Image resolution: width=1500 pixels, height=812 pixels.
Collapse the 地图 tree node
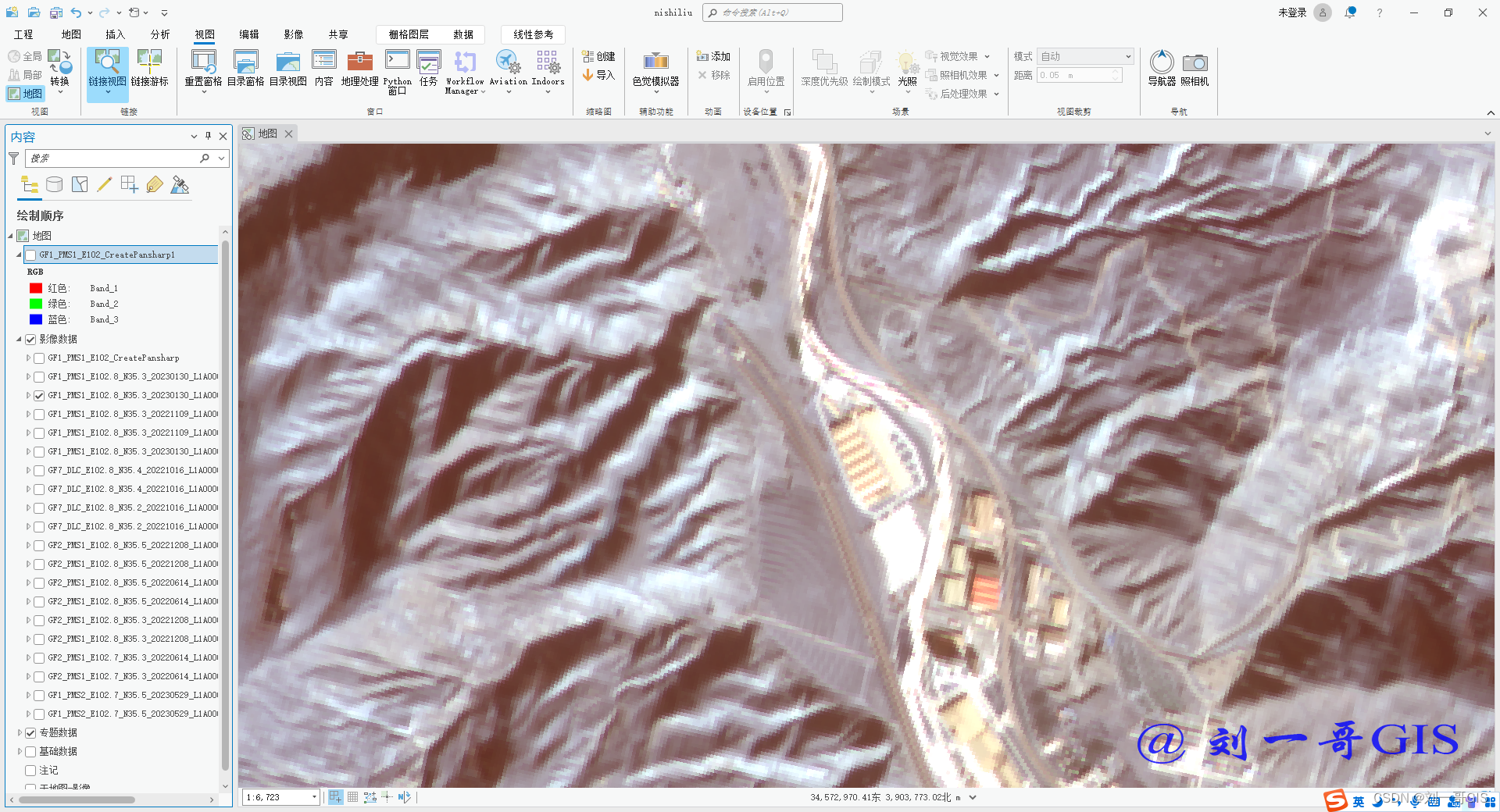pyautogui.click(x=10, y=236)
